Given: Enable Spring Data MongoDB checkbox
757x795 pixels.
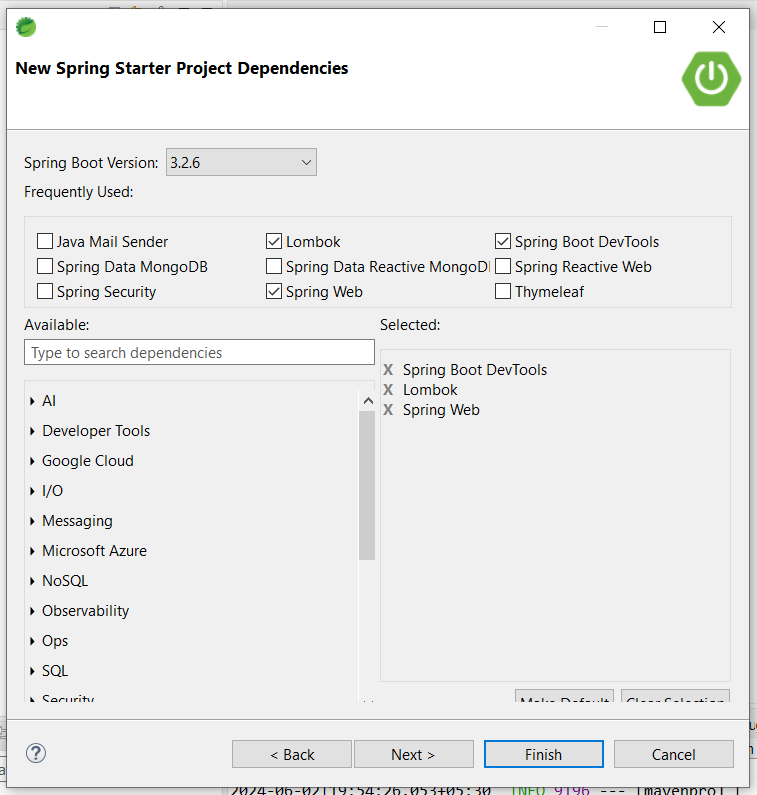Looking at the screenshot, I should coord(45,266).
